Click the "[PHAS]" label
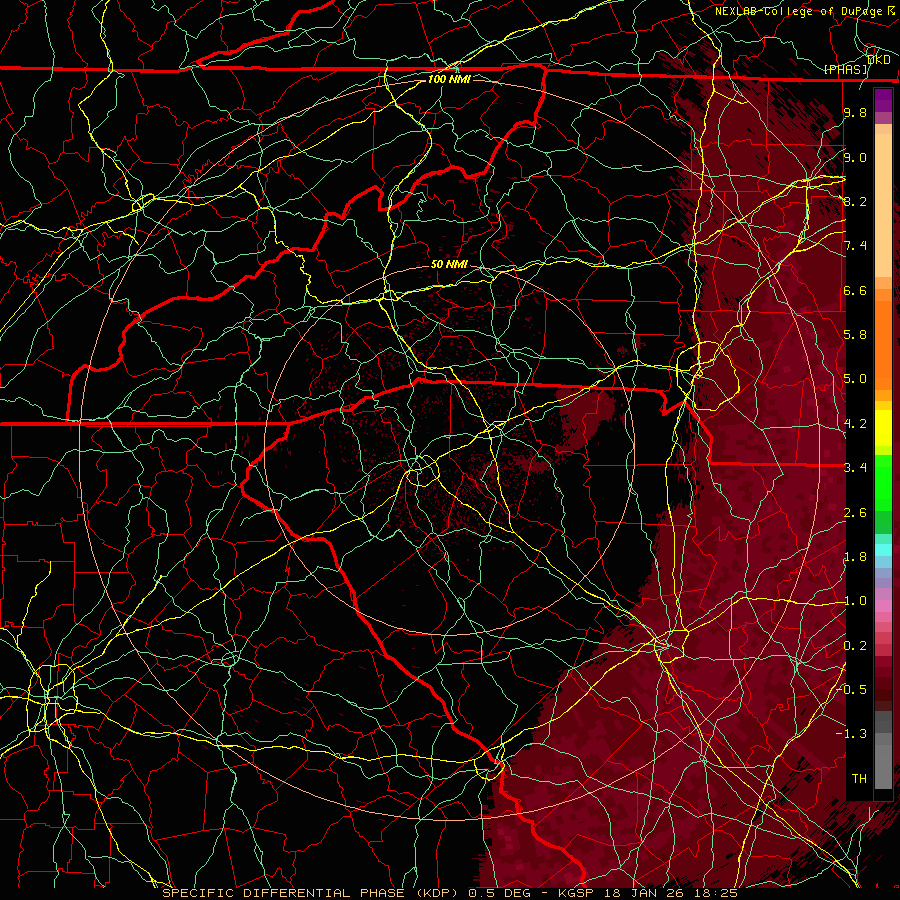This screenshot has height=900, width=900. (845, 69)
